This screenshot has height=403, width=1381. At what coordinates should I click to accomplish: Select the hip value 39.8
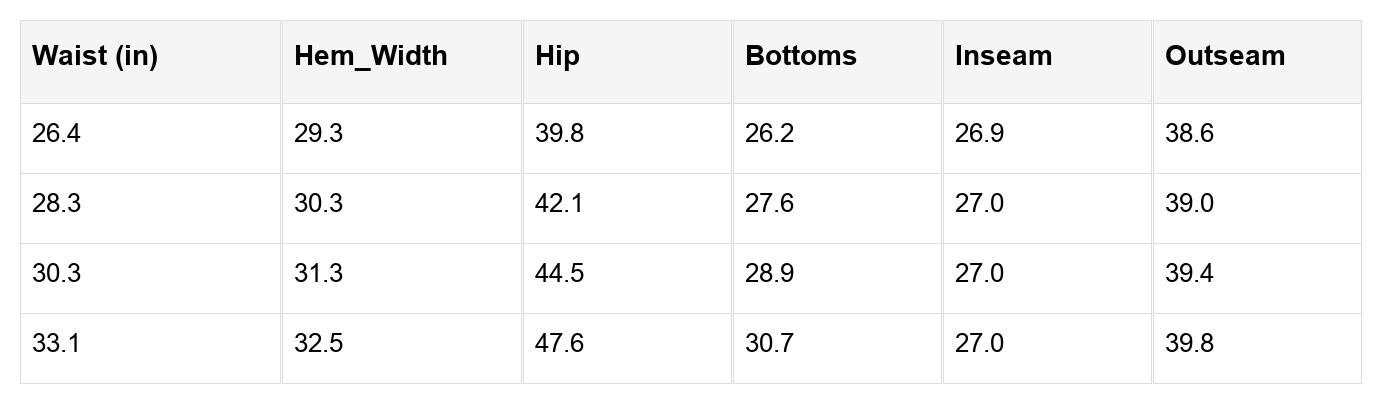point(560,134)
